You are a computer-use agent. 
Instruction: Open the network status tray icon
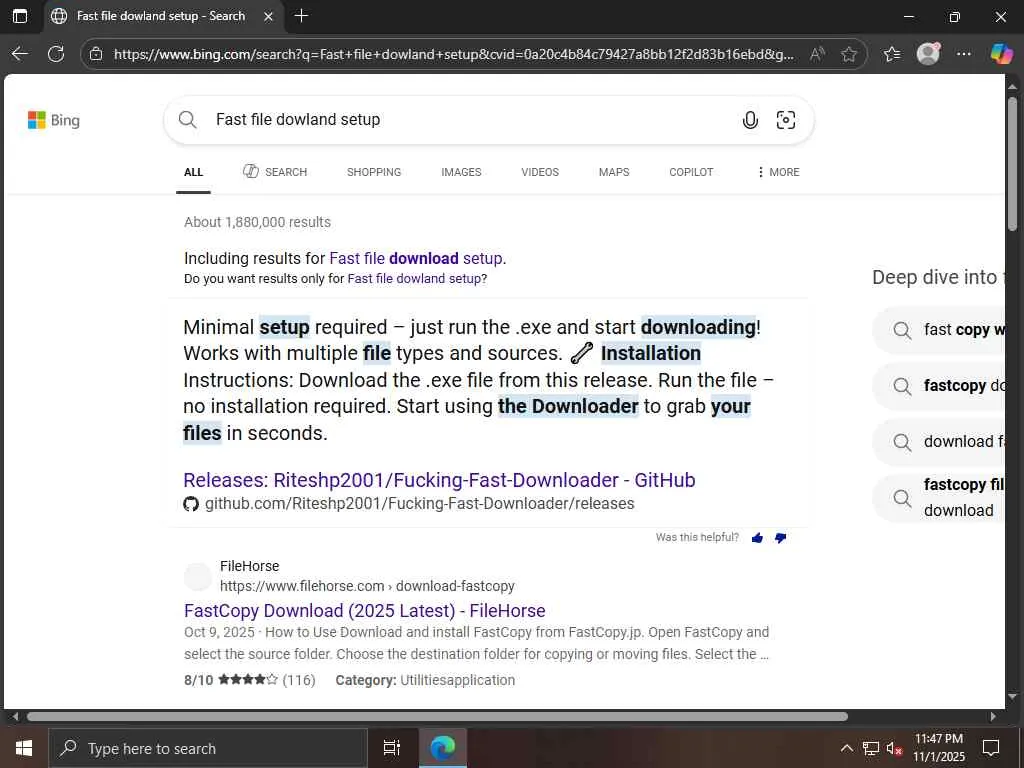pos(871,748)
